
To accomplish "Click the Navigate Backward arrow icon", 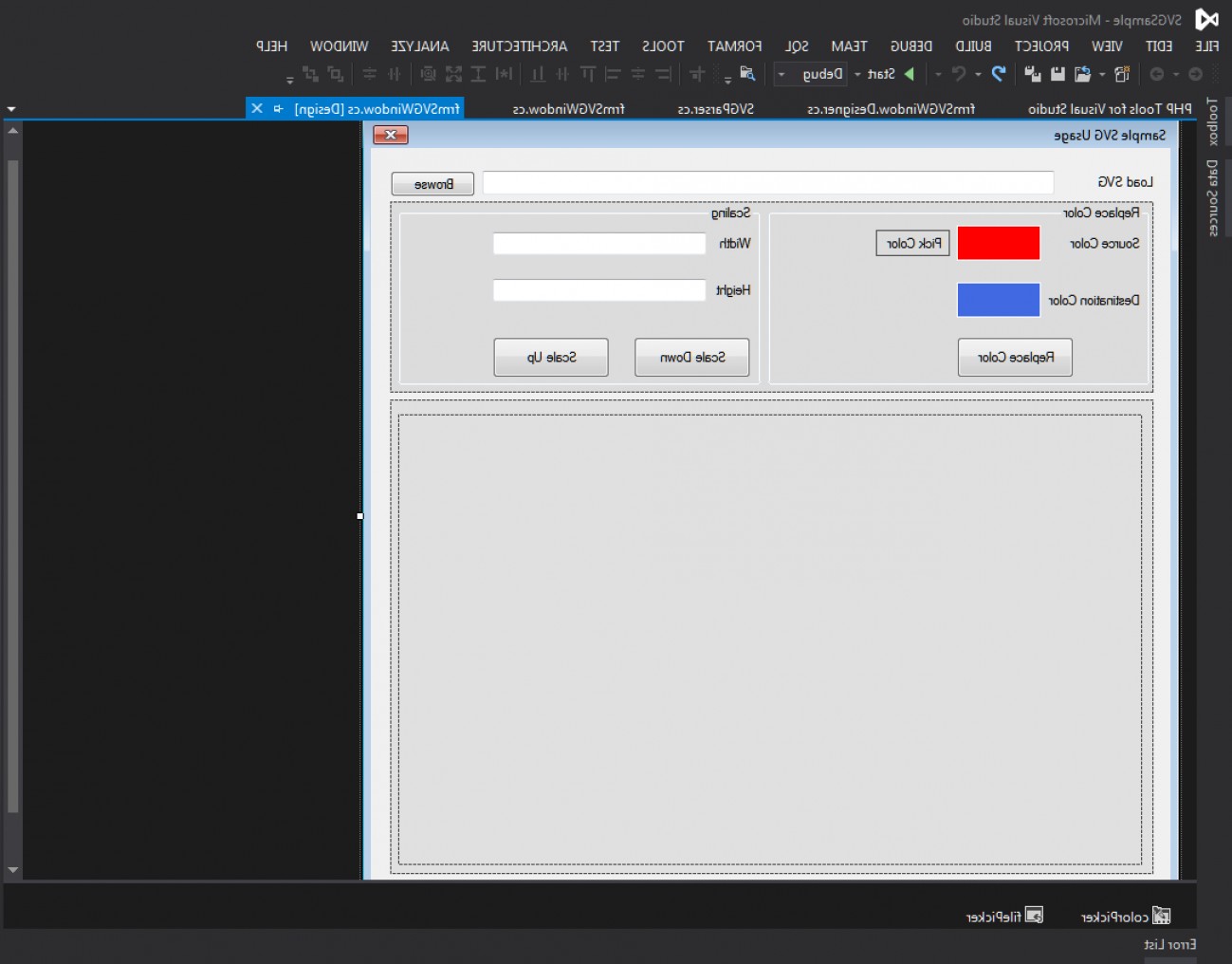I will point(1193,74).
